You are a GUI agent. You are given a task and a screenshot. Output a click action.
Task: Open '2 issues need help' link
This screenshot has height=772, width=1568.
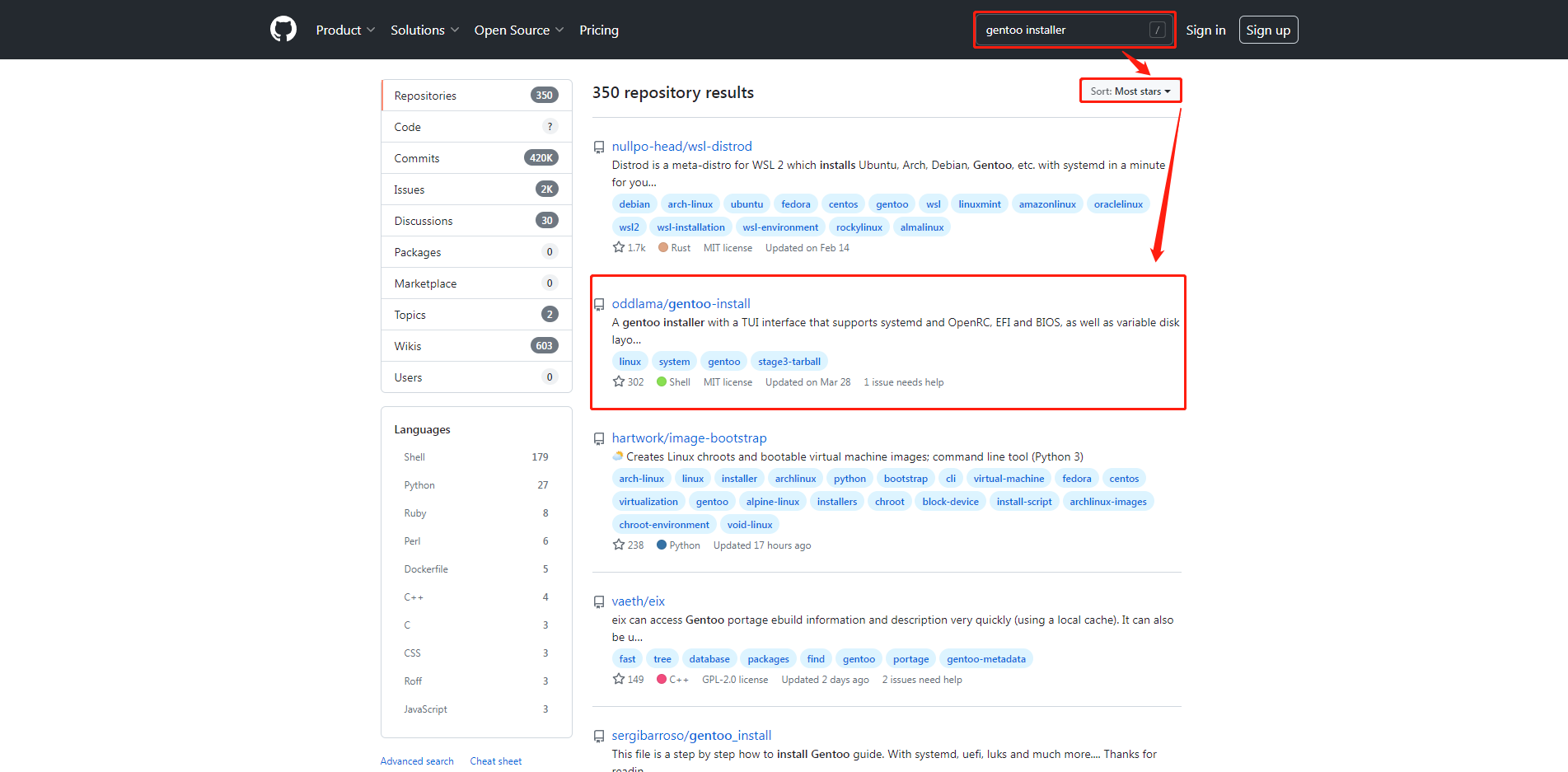tap(922, 680)
